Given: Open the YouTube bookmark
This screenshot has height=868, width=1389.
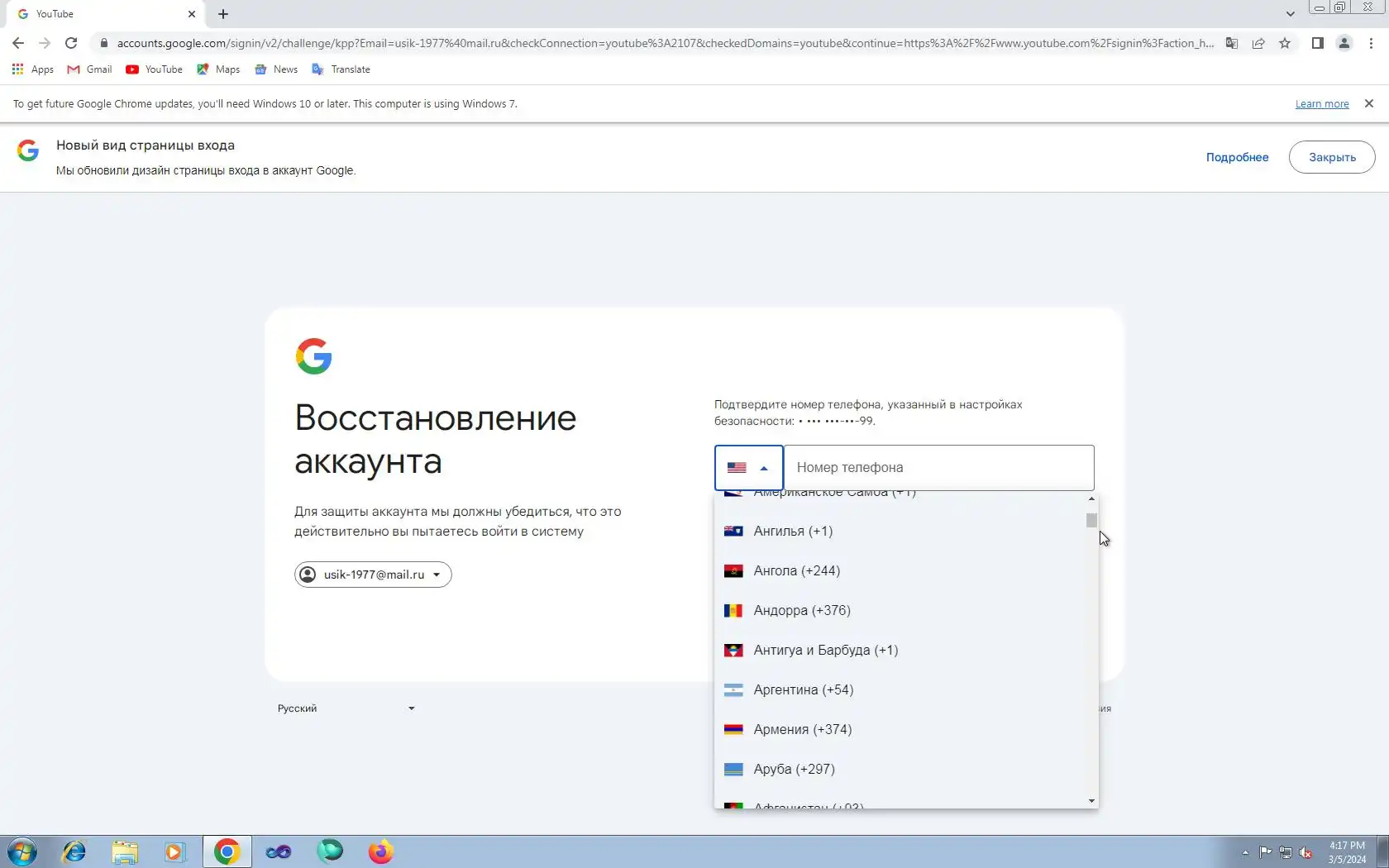Looking at the screenshot, I should 155,69.
